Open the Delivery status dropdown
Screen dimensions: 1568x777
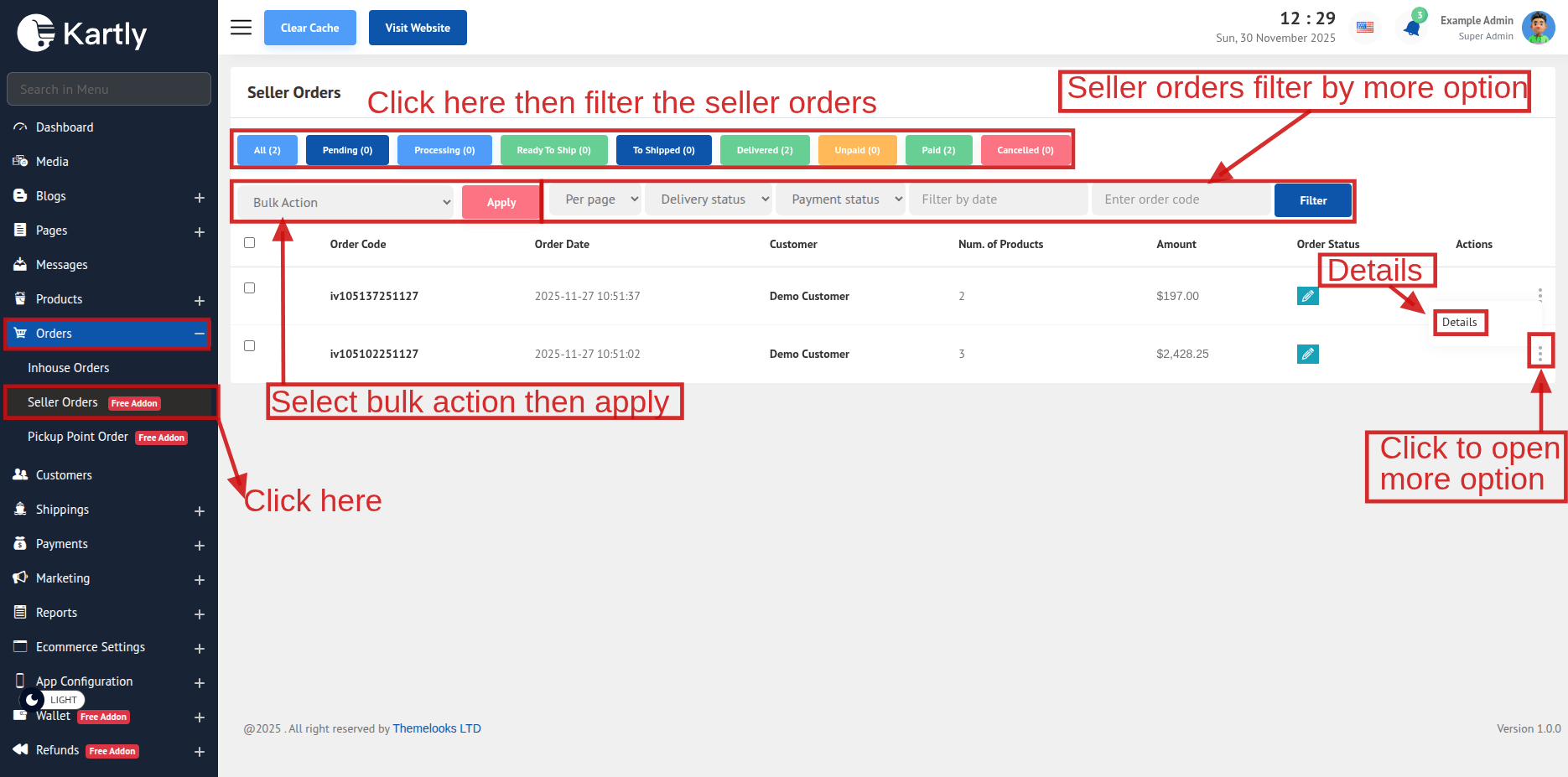click(x=709, y=199)
